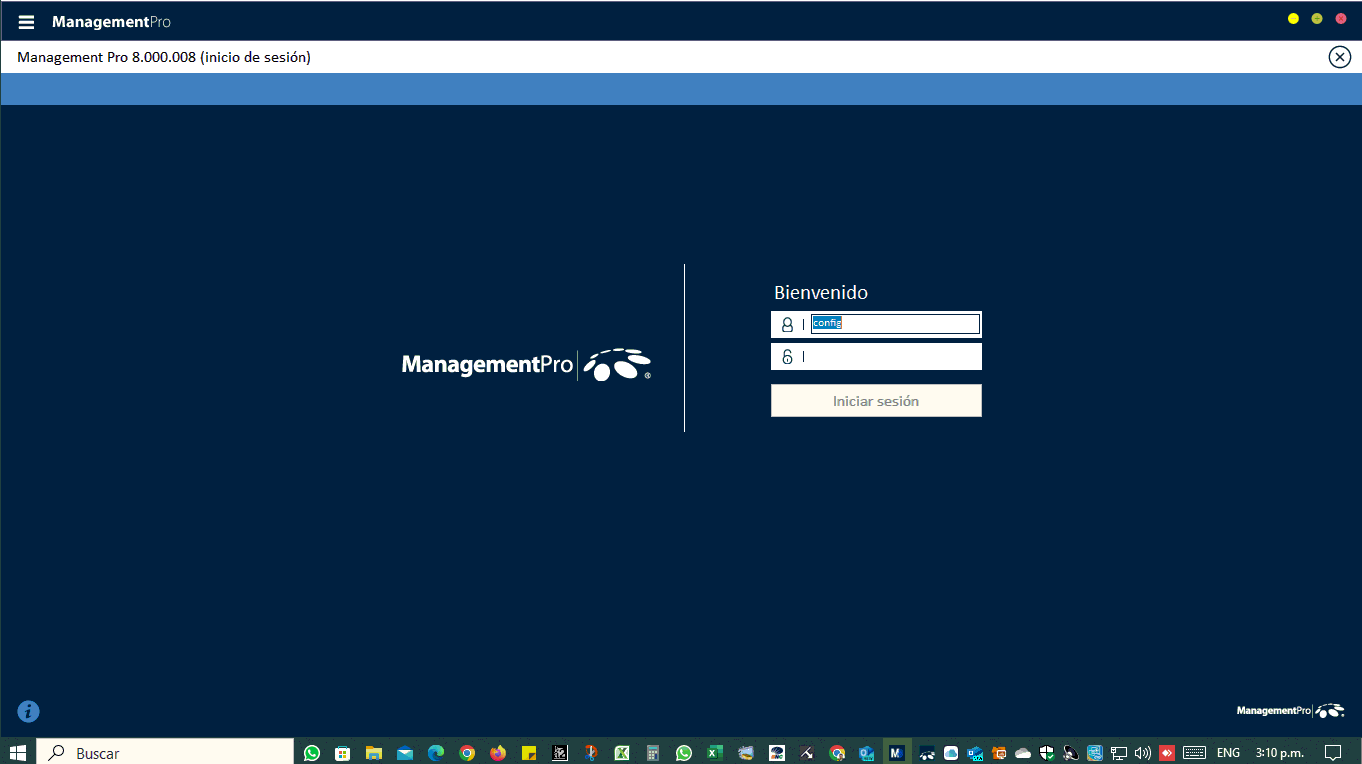Open Firefox from the taskbar
The width and height of the screenshot is (1362, 764).
click(x=498, y=753)
